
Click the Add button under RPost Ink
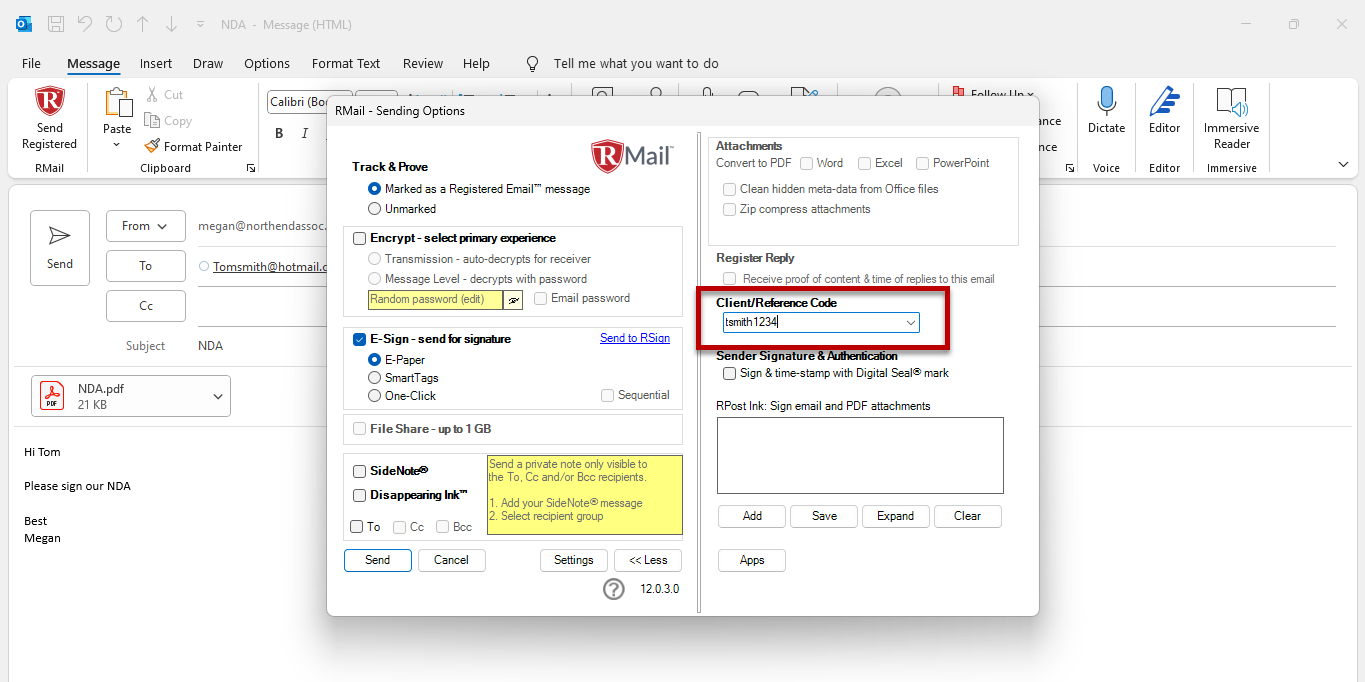click(752, 516)
